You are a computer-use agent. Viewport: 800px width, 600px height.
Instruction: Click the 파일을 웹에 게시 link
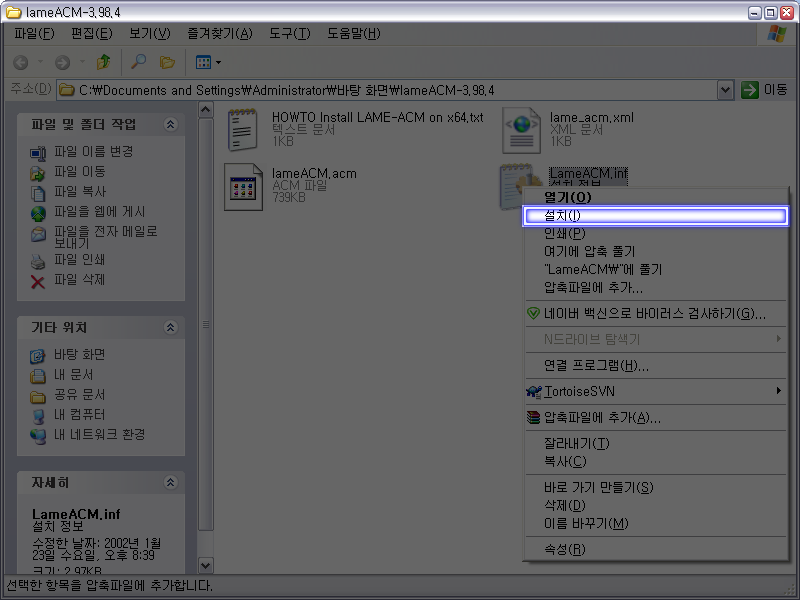pyautogui.click(x=100, y=212)
